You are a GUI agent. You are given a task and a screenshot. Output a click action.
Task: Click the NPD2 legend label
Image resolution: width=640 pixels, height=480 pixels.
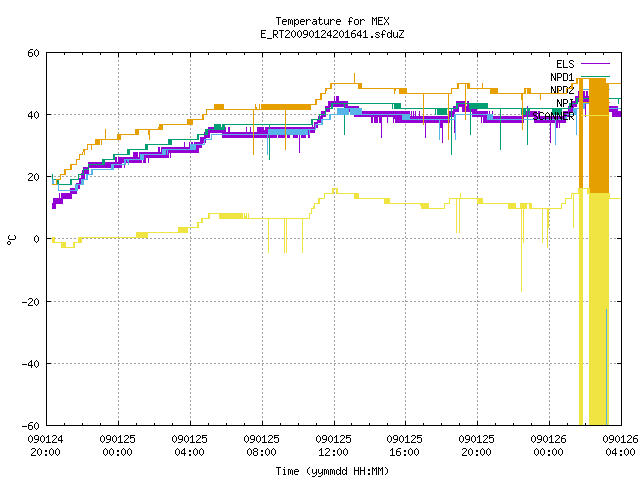(x=562, y=90)
